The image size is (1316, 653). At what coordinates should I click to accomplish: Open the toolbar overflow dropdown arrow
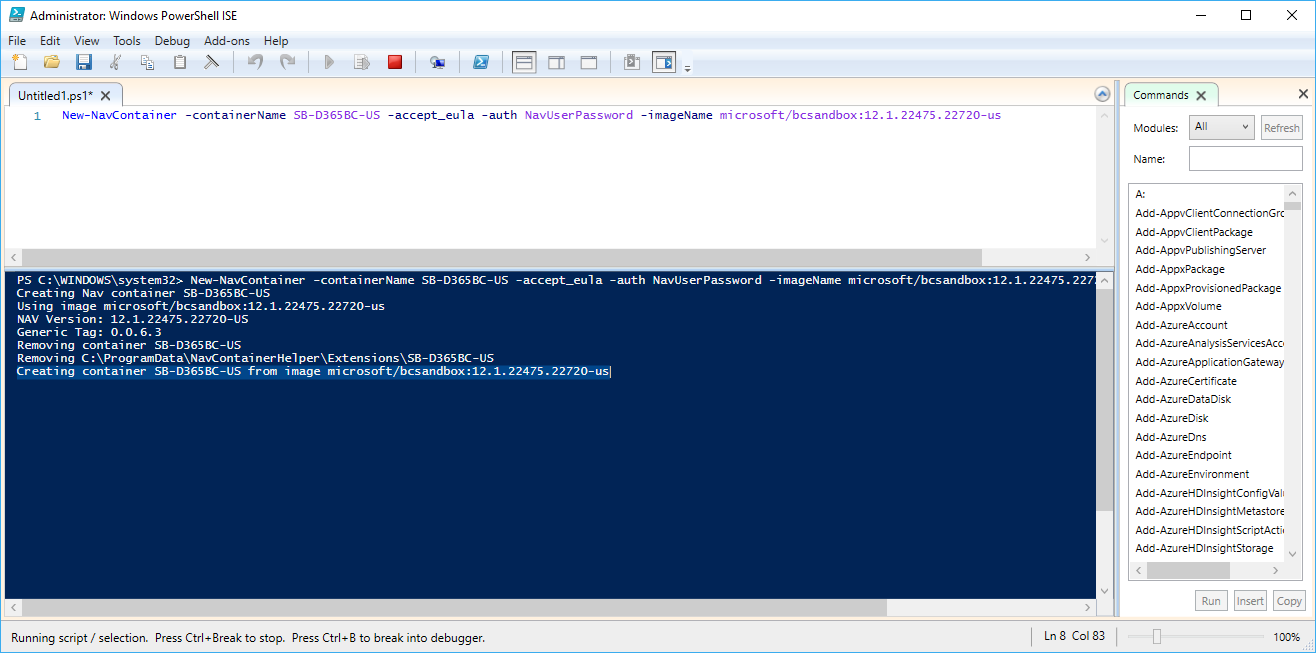pyautogui.click(x=687, y=66)
